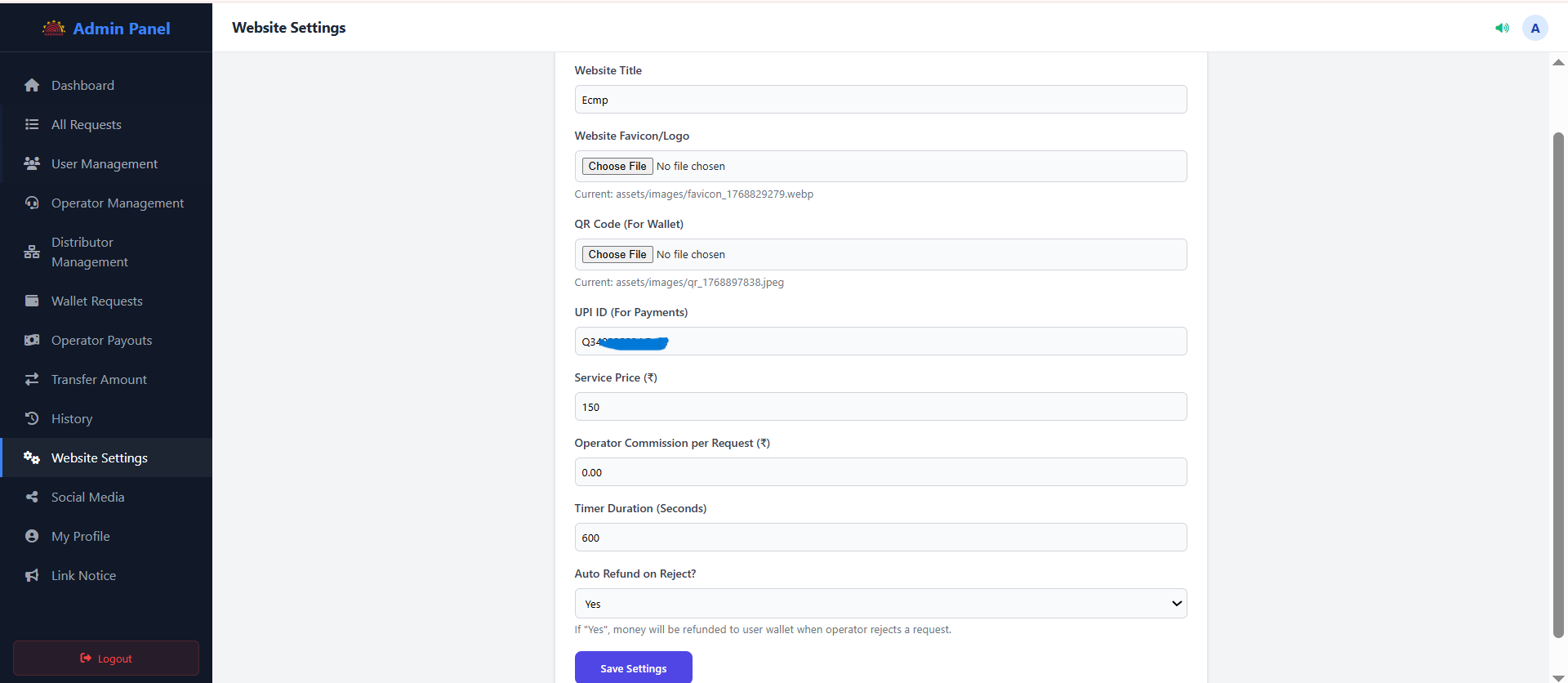Screen dimensions: 1568x683
Task: Click the History clock icon
Action: tap(32, 419)
